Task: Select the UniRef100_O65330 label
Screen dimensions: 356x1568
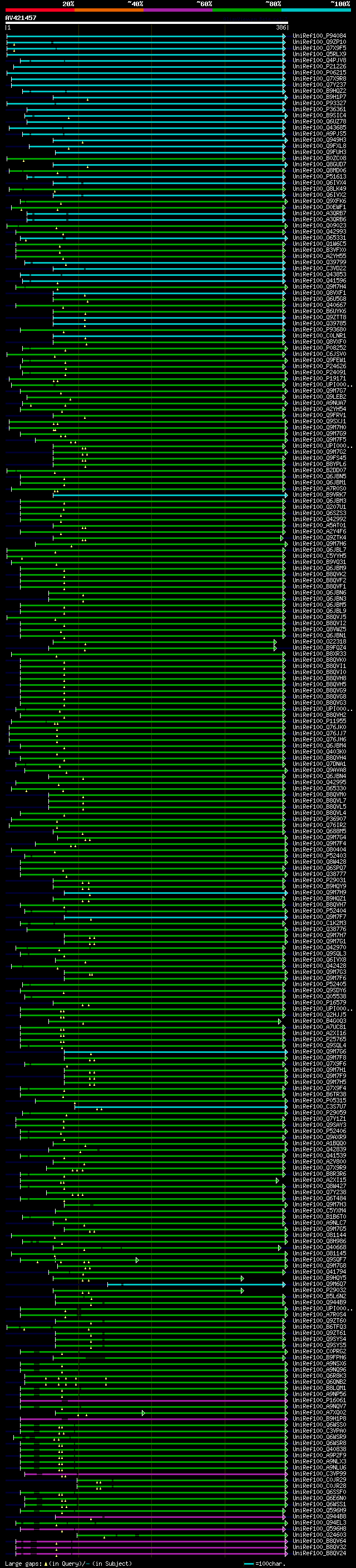Action: click(319, 788)
